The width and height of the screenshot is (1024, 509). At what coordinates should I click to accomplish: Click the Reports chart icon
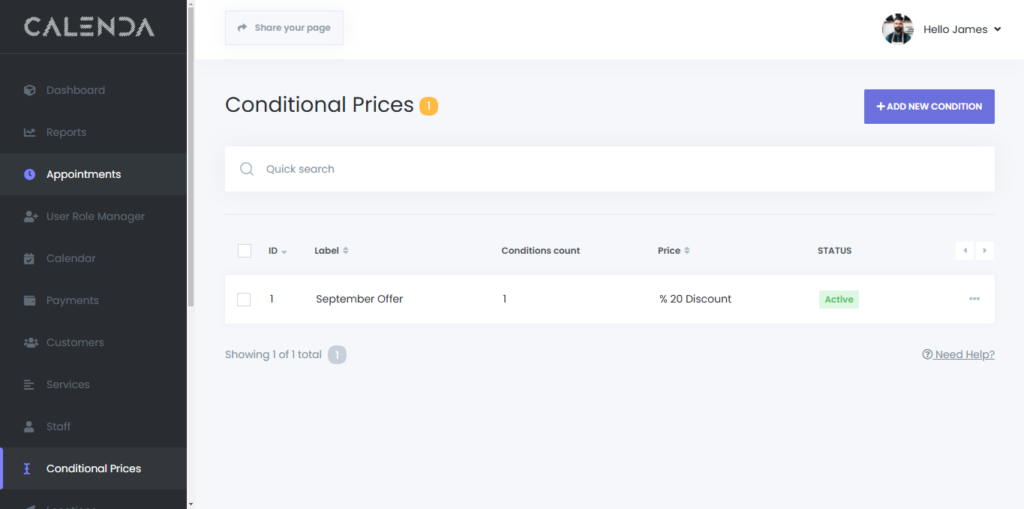click(x=29, y=132)
